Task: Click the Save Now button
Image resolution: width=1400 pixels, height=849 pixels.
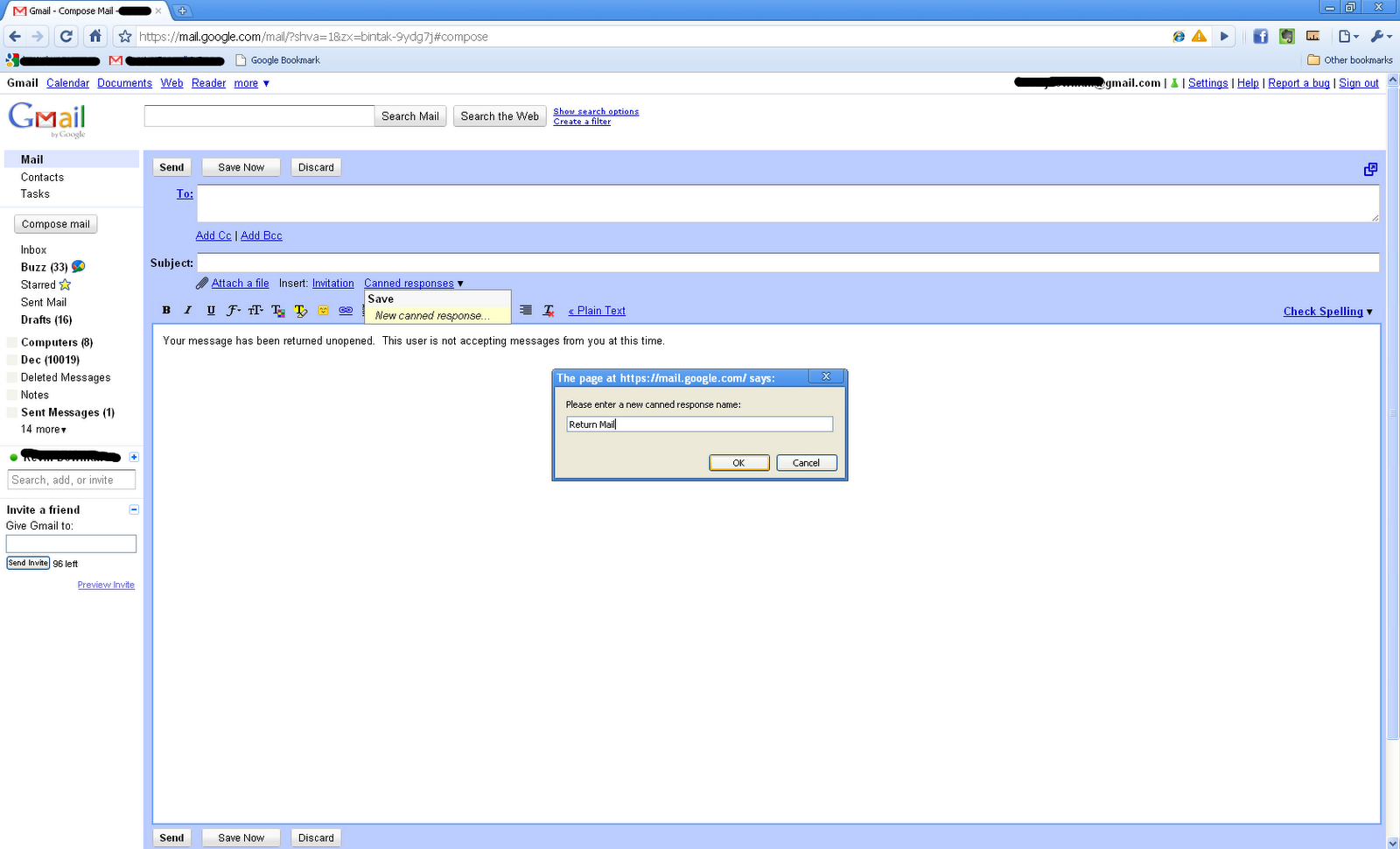Action: pyautogui.click(x=240, y=166)
